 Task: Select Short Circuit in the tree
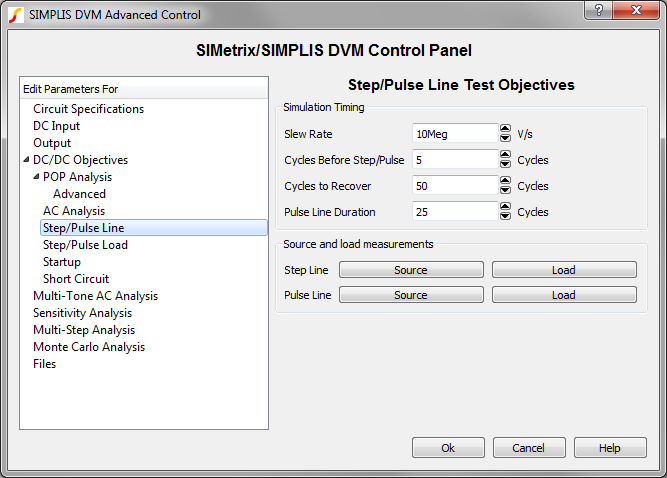76,279
